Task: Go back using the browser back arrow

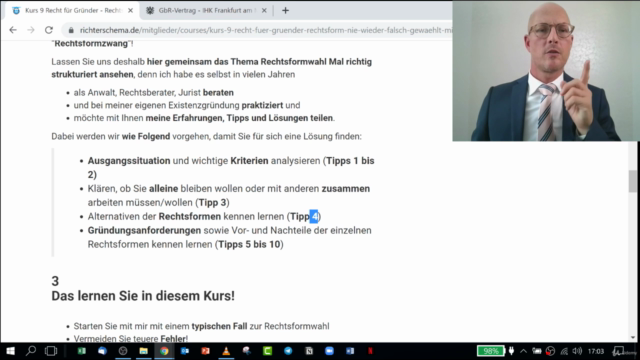Action: click(13, 30)
